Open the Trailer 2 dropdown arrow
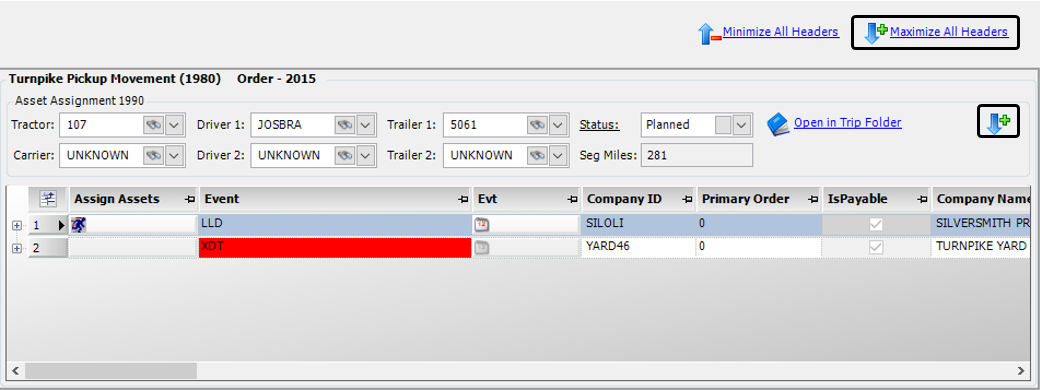The height and width of the screenshot is (390, 1040). (558, 155)
